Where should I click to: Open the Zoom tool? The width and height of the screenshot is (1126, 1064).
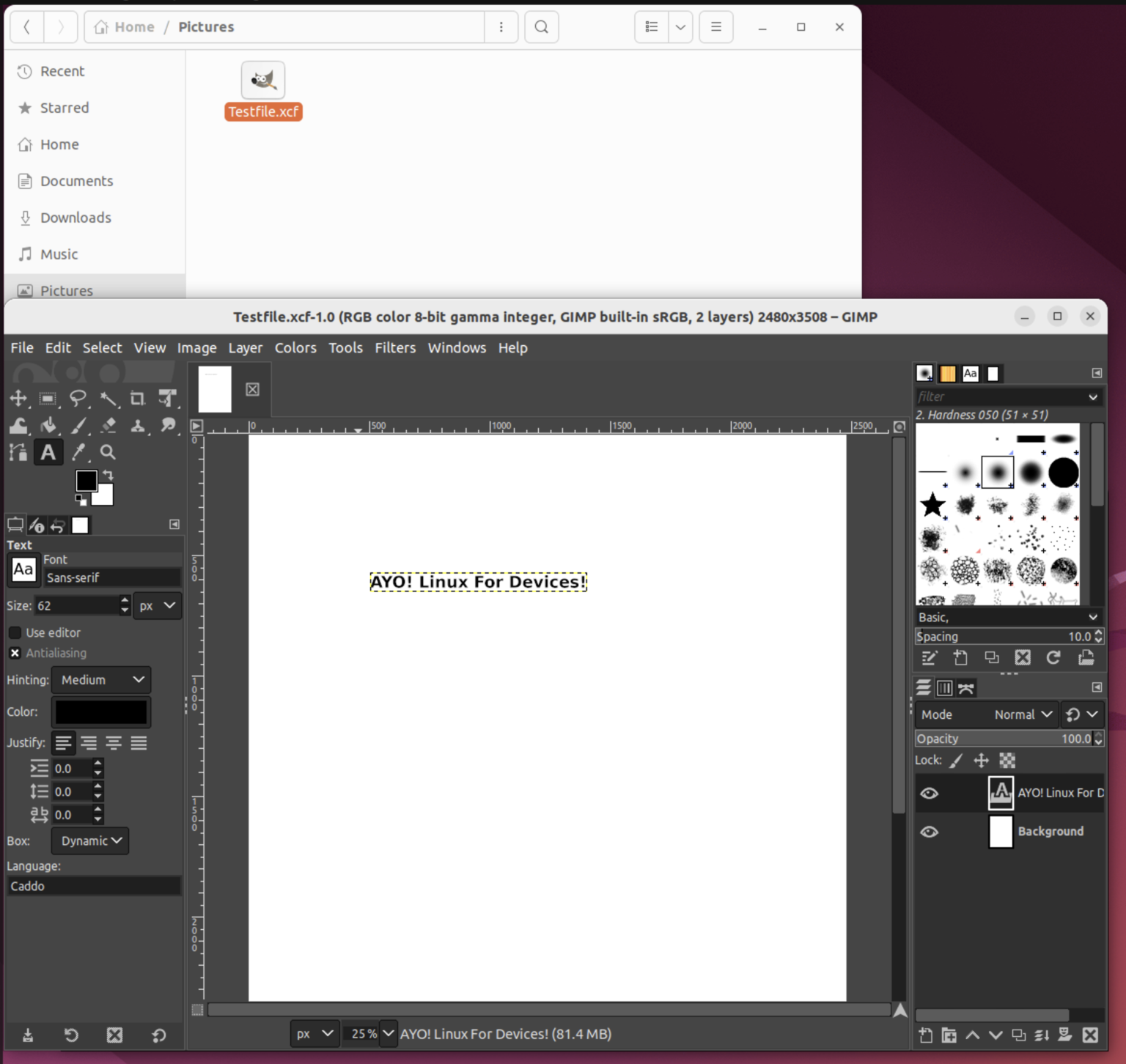108,452
